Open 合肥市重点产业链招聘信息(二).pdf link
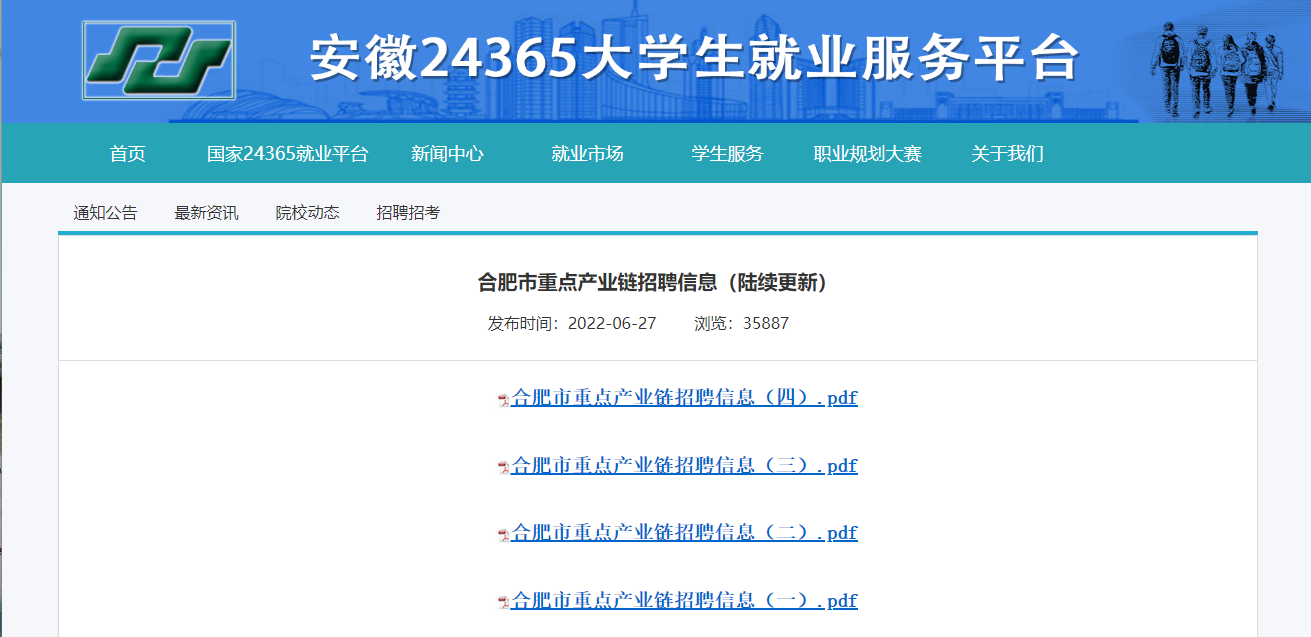Image resolution: width=1311 pixels, height=637 pixels. 684,533
